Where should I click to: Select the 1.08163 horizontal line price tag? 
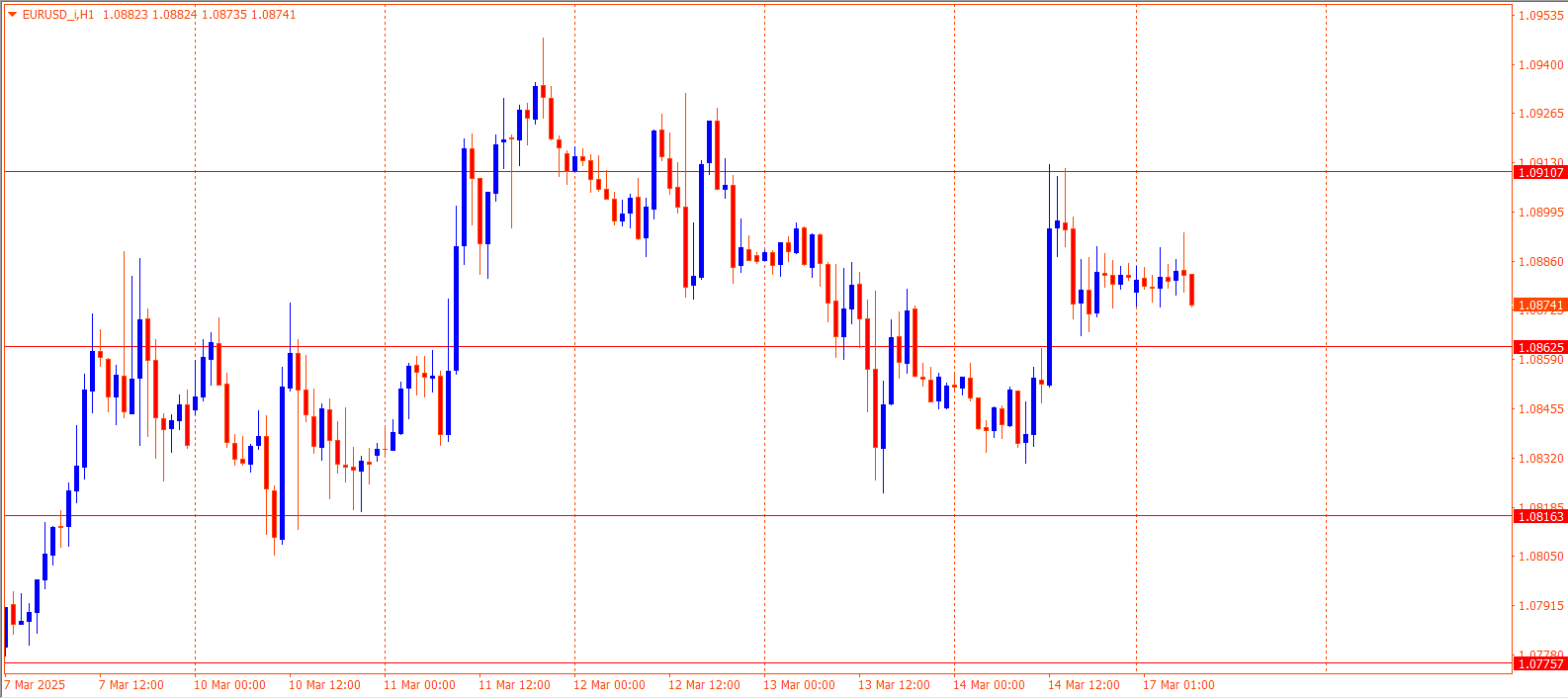tap(1540, 517)
